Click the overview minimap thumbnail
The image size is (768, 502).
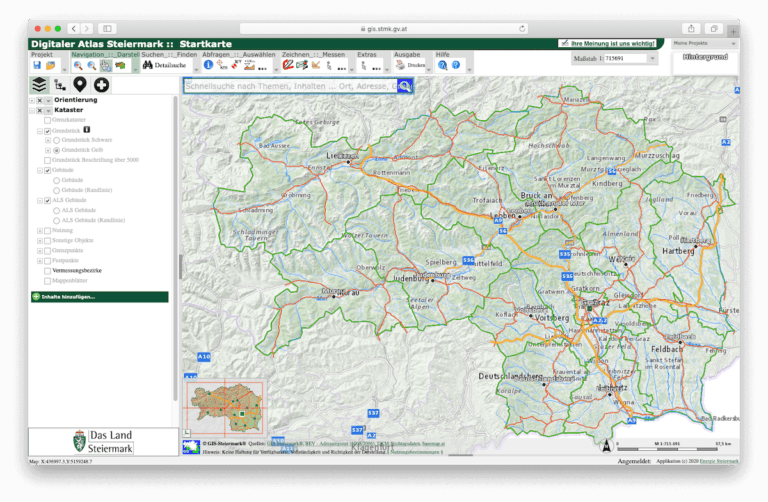click(226, 408)
